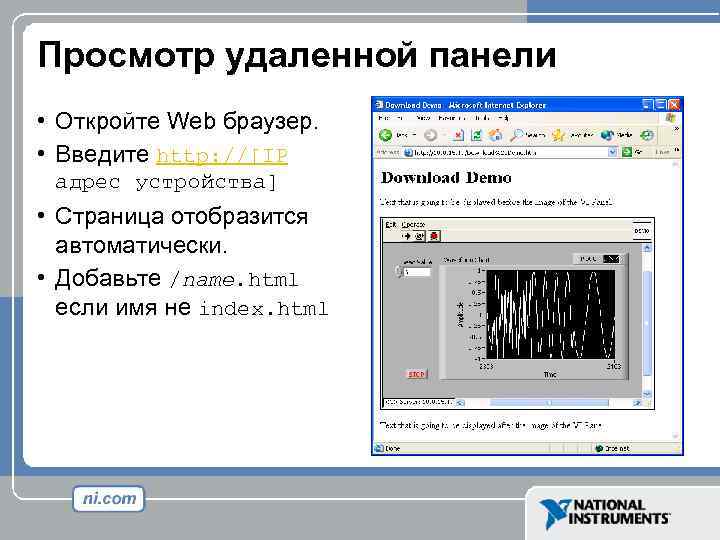
Task: Follow the http://[IP link on slide
Action: (x=222, y=155)
